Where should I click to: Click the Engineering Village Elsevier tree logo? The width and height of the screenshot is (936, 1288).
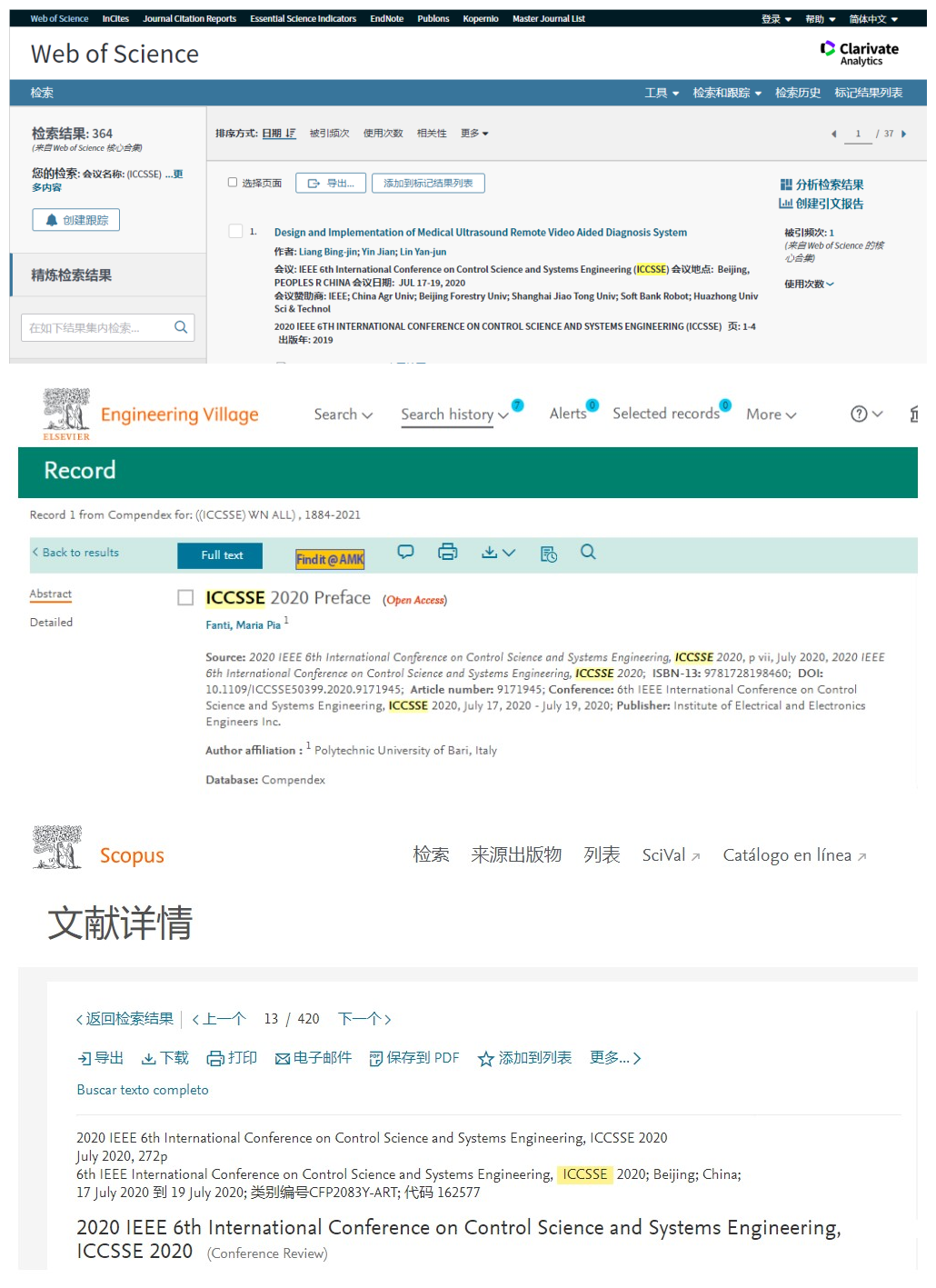[x=66, y=414]
